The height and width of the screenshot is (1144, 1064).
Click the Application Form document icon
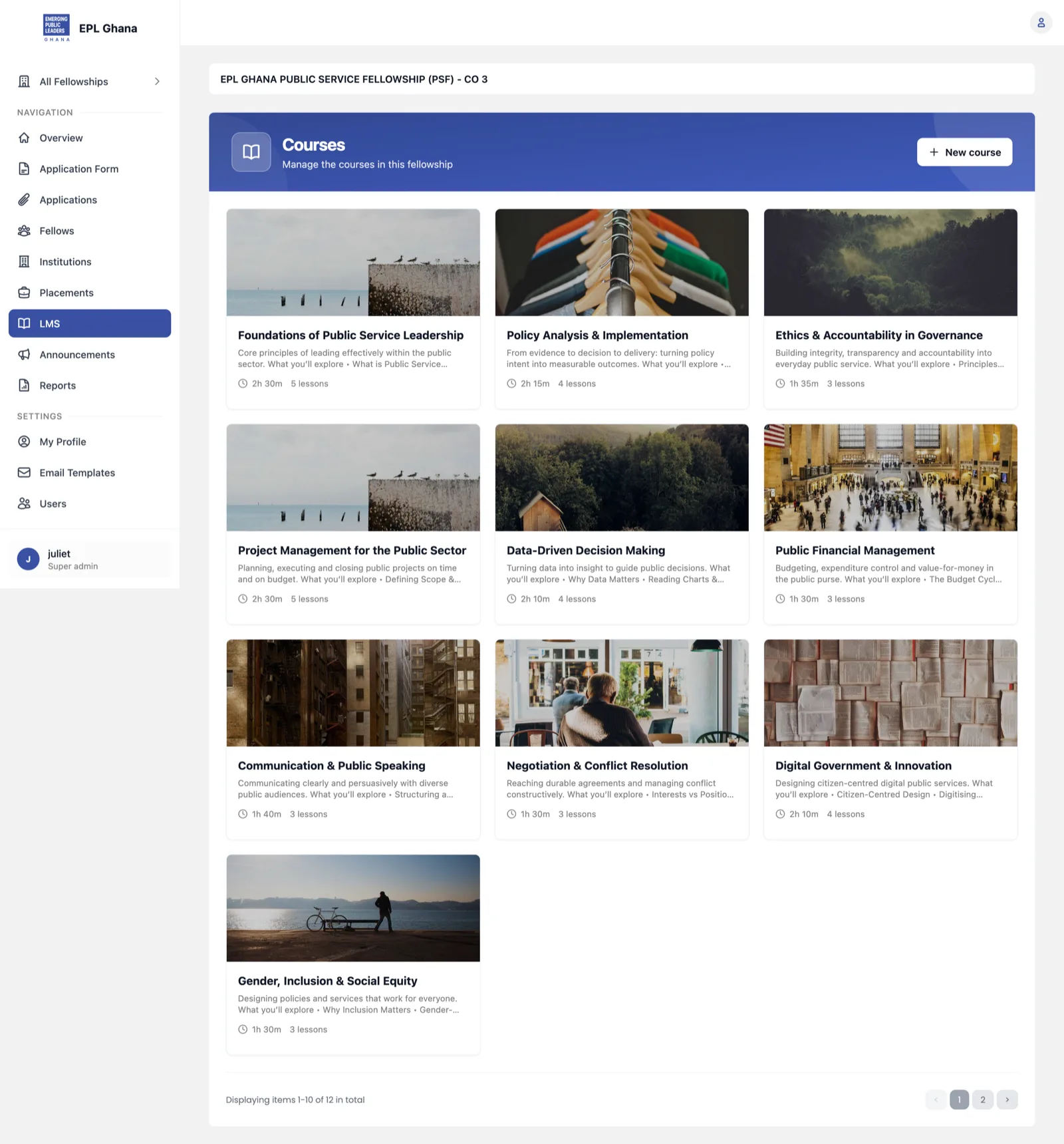tap(24, 169)
